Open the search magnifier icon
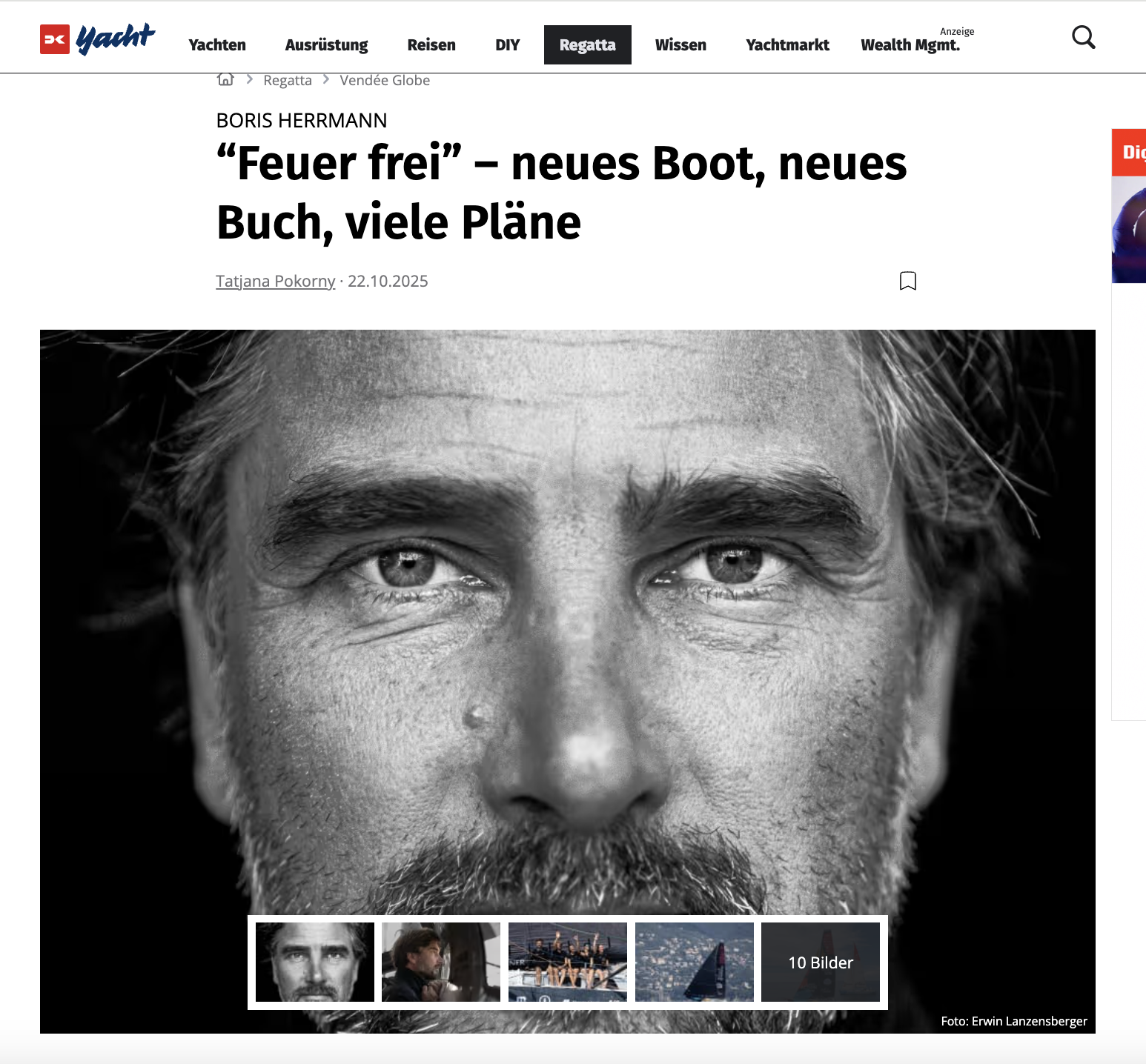The height and width of the screenshot is (1064, 1146). 1083,37
